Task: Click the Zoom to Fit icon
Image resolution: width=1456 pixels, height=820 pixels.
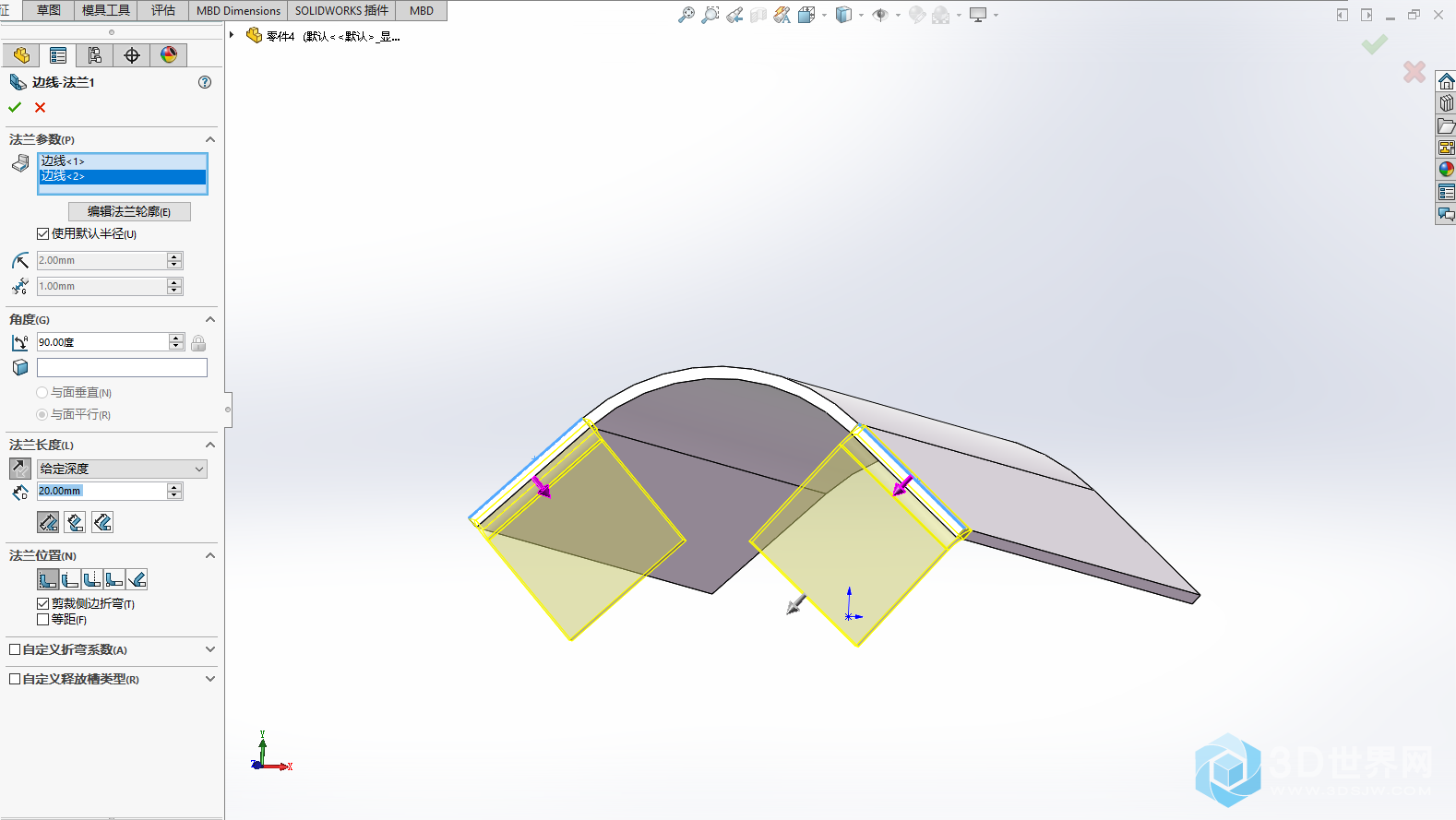Action: pos(686,15)
